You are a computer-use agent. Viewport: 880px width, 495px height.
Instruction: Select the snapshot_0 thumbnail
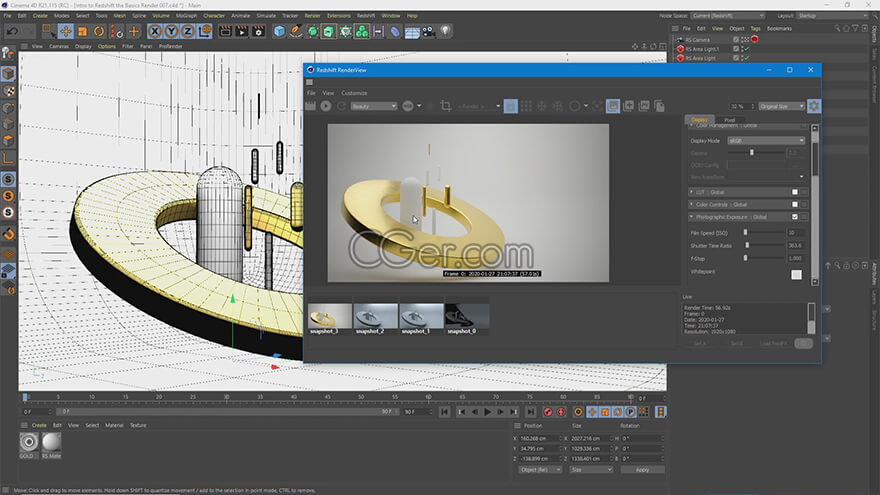[x=466, y=317]
